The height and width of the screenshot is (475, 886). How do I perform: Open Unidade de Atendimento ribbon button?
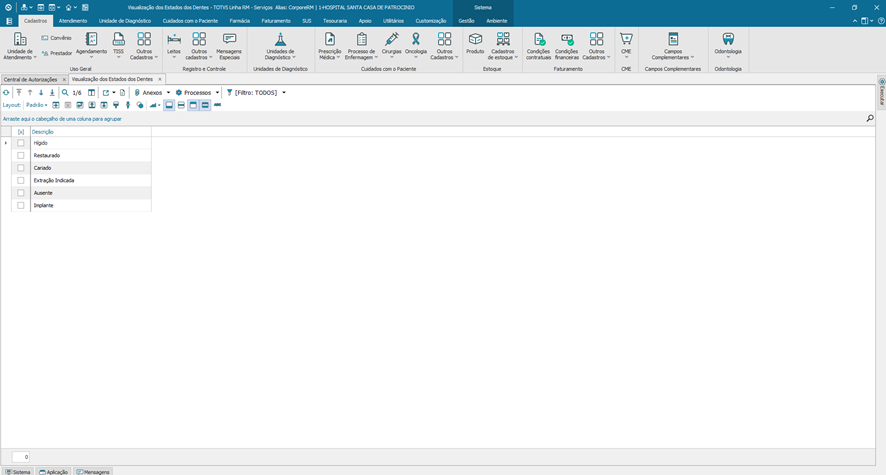point(20,46)
